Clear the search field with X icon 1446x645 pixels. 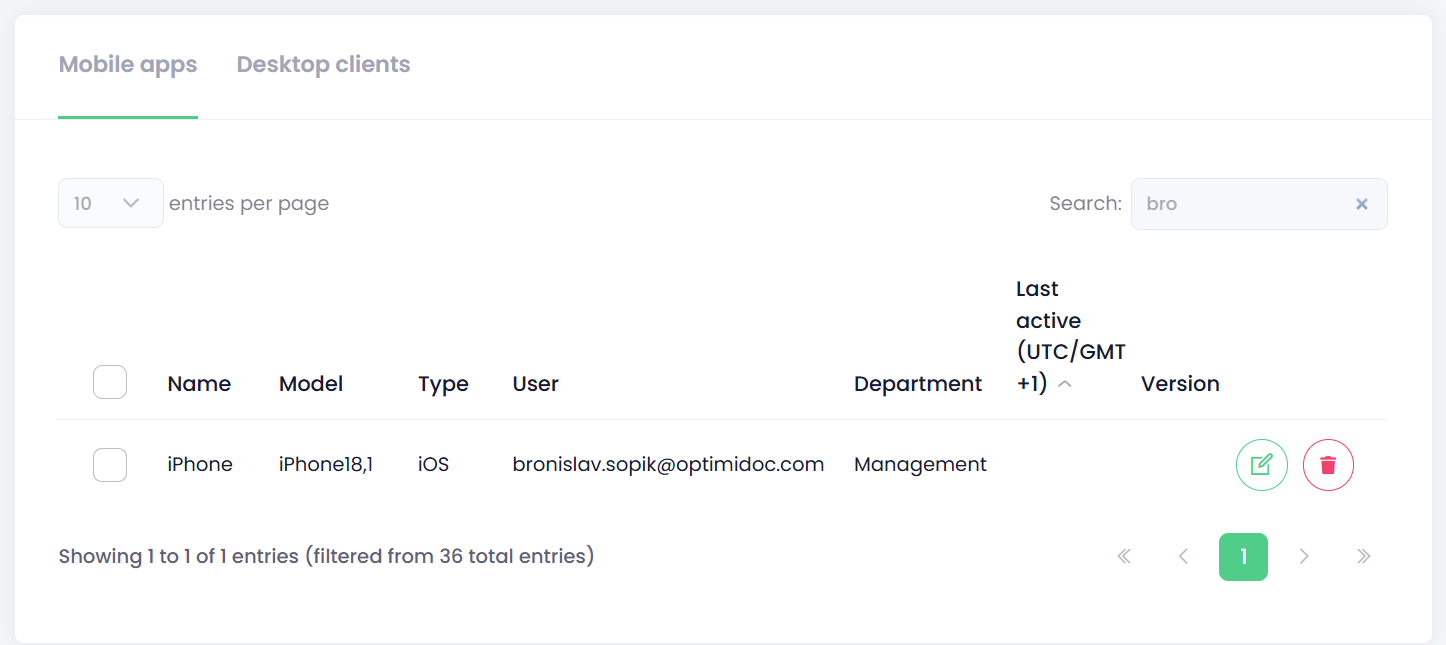point(1361,204)
